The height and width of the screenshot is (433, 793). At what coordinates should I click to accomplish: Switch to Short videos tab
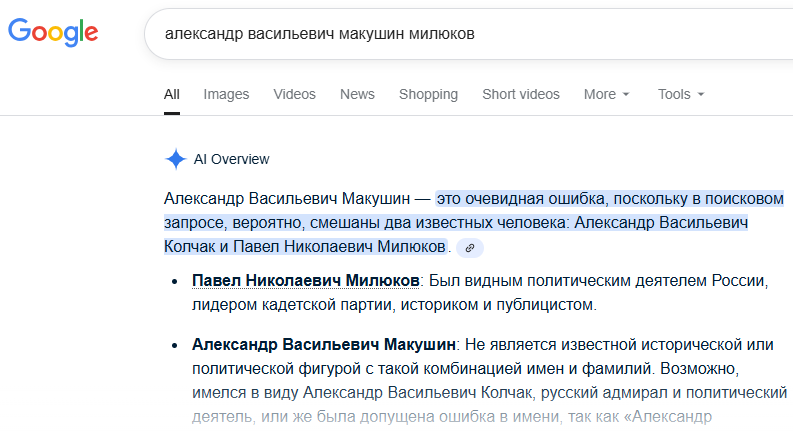coord(520,94)
